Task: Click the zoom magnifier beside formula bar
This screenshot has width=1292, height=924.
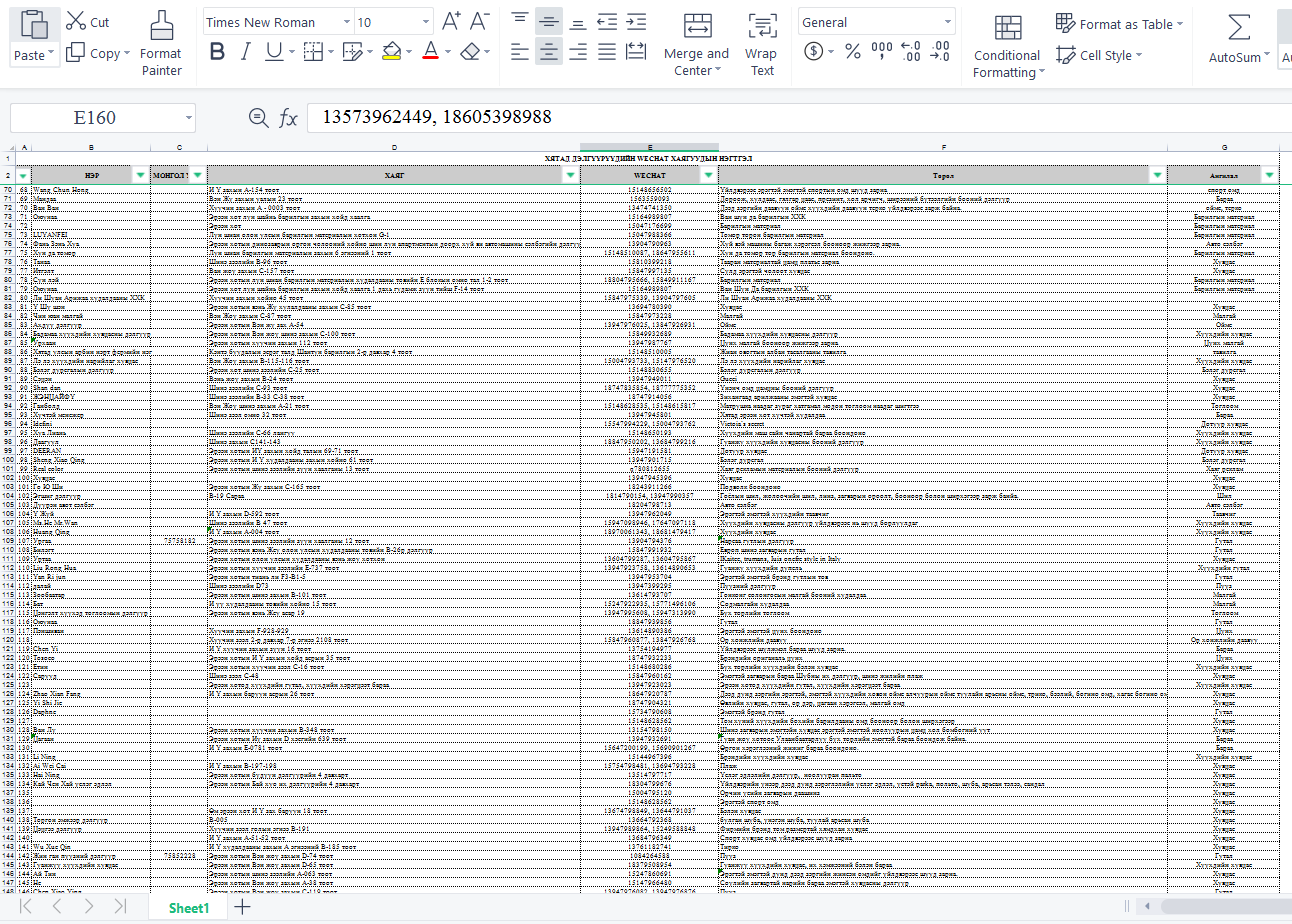Action: coord(258,118)
